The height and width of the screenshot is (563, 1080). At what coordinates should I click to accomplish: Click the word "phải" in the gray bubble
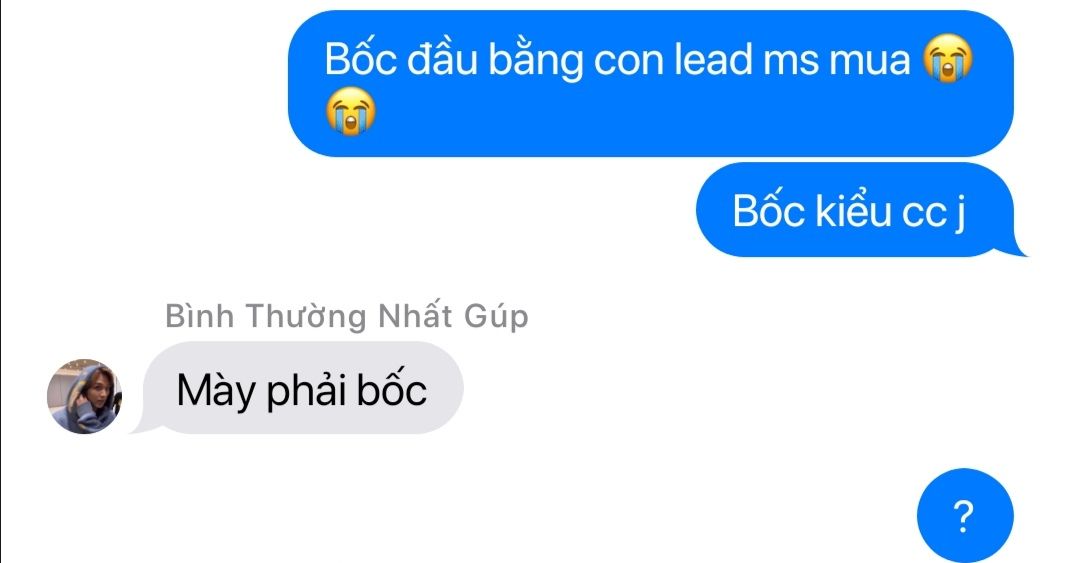(x=306, y=391)
